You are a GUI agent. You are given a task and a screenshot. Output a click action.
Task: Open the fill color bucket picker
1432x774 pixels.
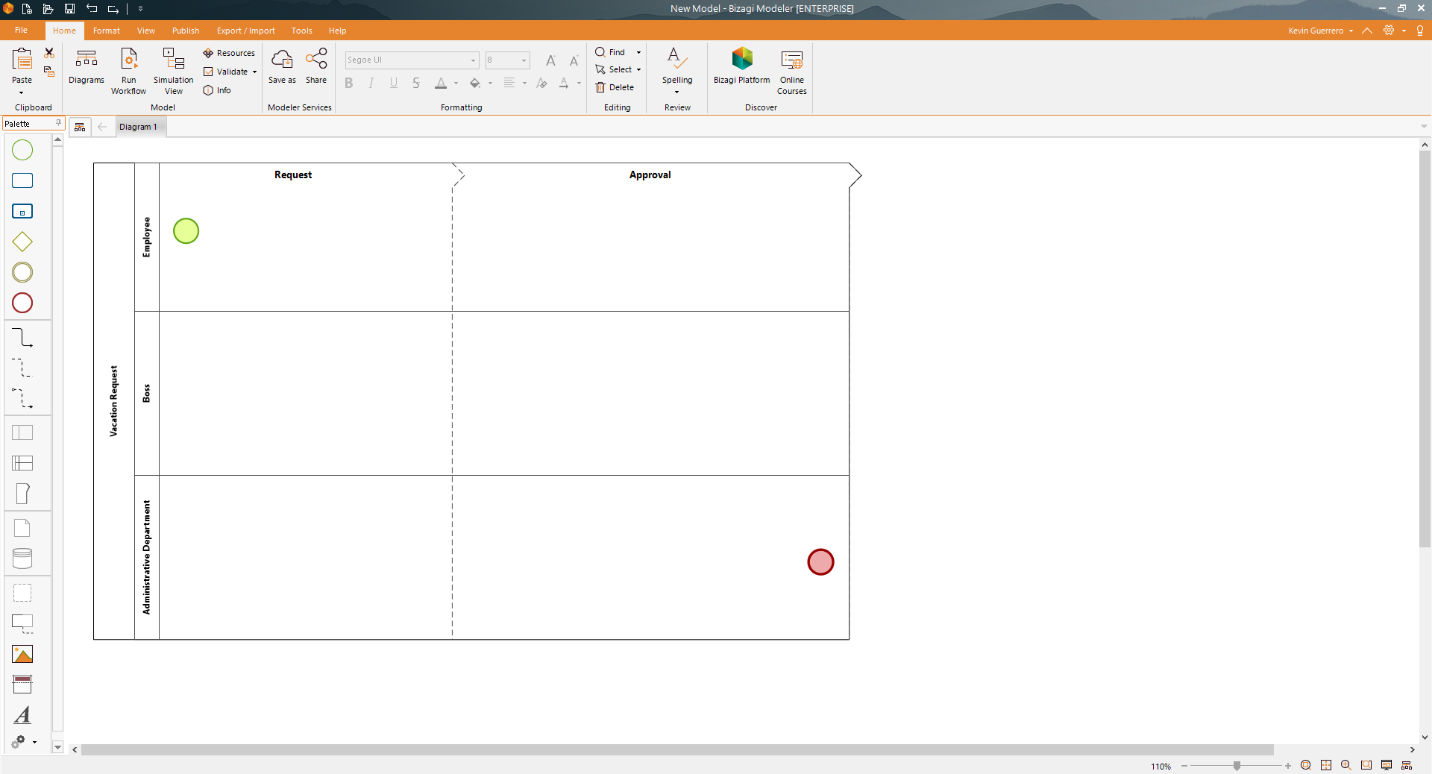click(x=475, y=83)
